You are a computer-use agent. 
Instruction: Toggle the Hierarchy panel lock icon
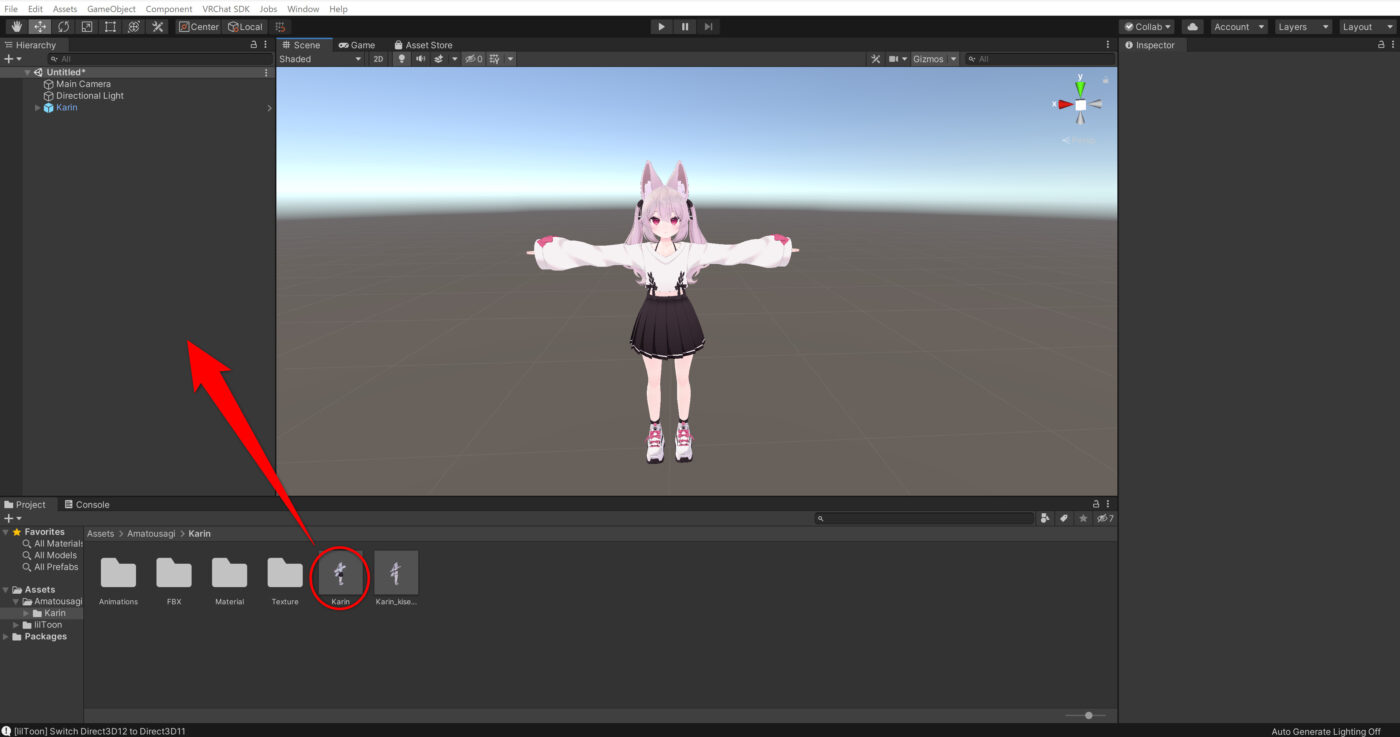(x=254, y=45)
